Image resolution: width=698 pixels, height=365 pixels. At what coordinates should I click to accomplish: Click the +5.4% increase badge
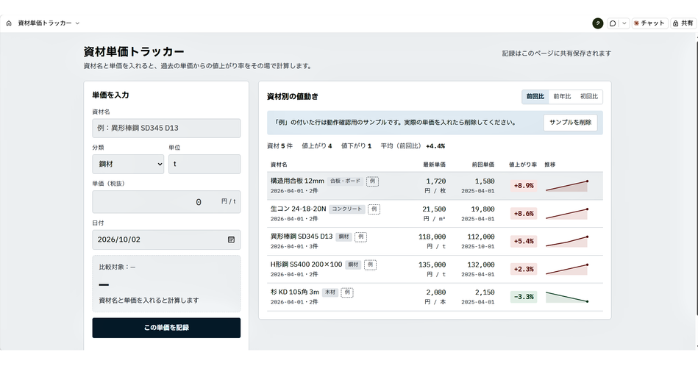point(524,241)
